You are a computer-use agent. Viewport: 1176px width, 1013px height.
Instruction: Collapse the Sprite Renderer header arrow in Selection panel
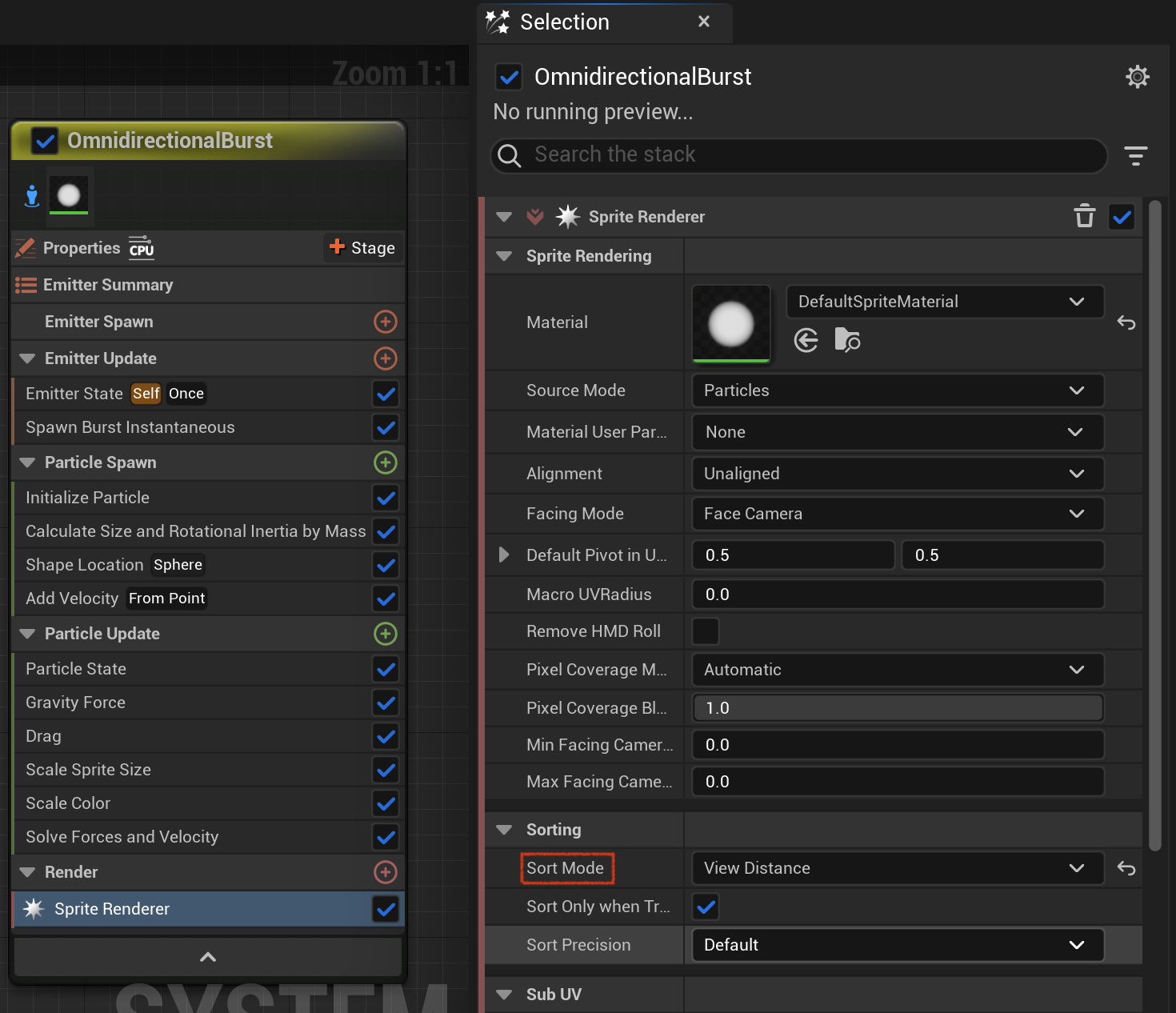[x=504, y=217]
